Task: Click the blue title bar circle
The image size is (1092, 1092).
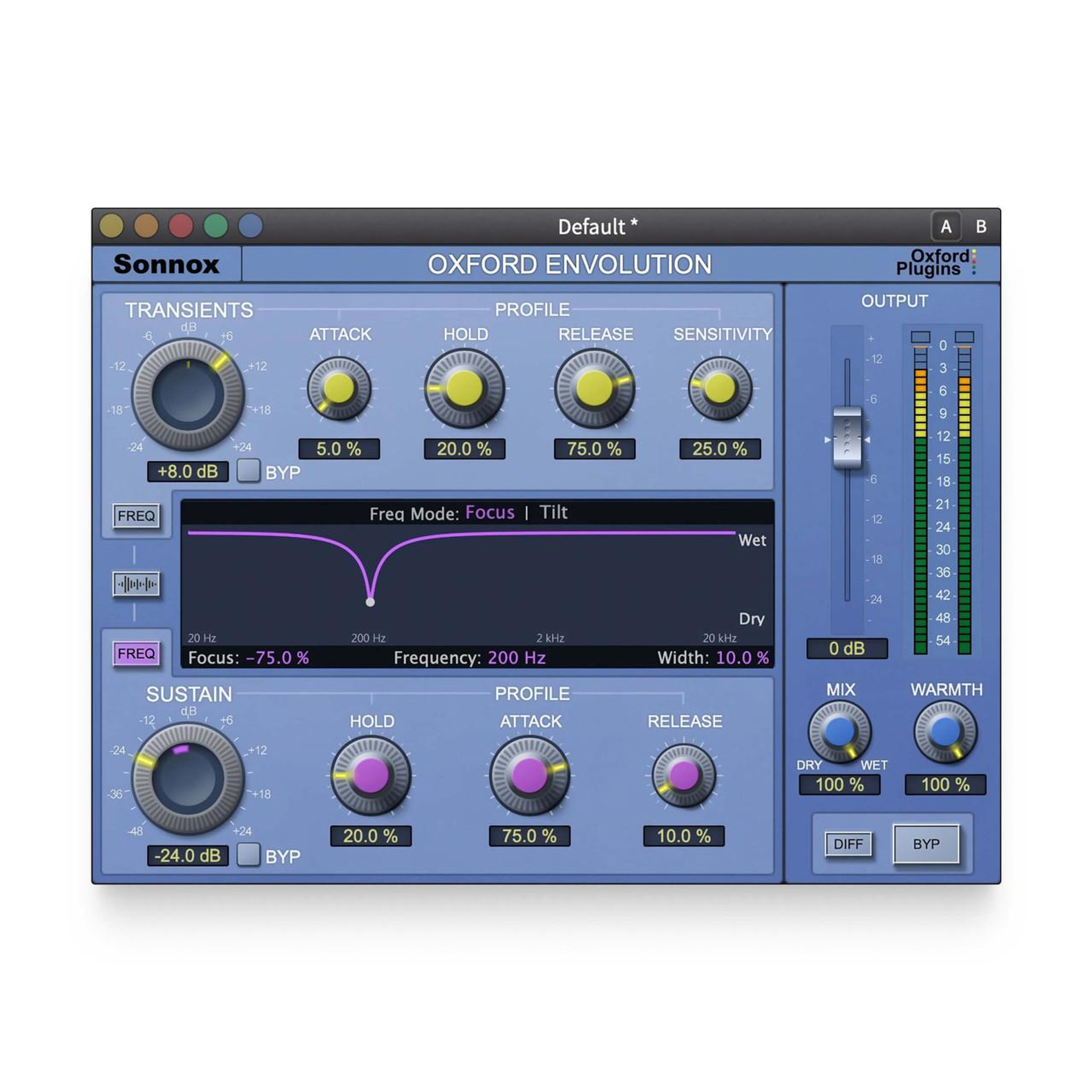Action: (250, 225)
